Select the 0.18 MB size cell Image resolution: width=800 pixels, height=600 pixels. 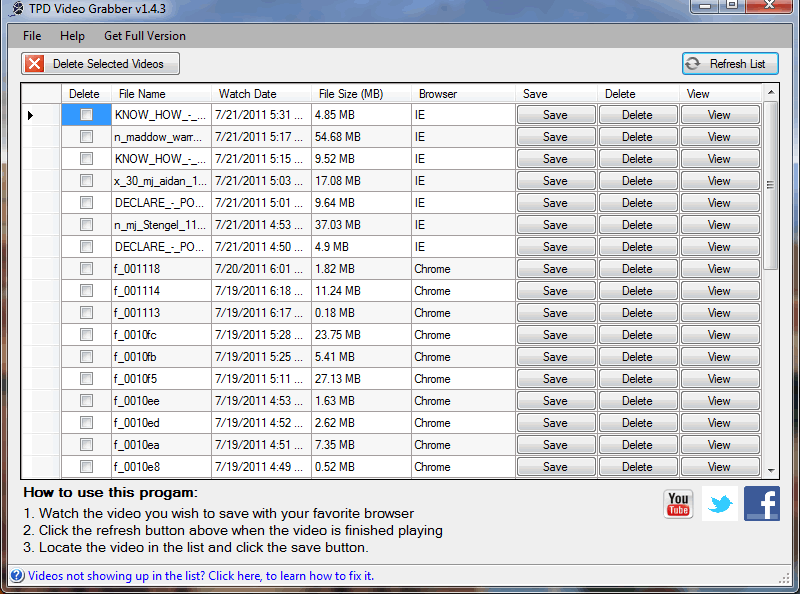(x=361, y=313)
